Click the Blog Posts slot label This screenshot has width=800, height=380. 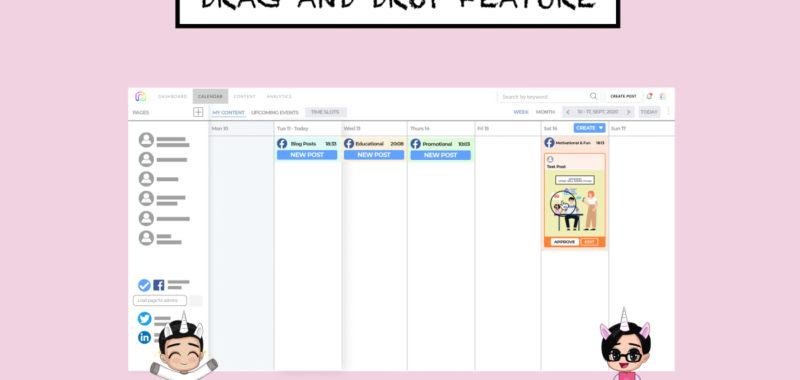click(x=303, y=144)
